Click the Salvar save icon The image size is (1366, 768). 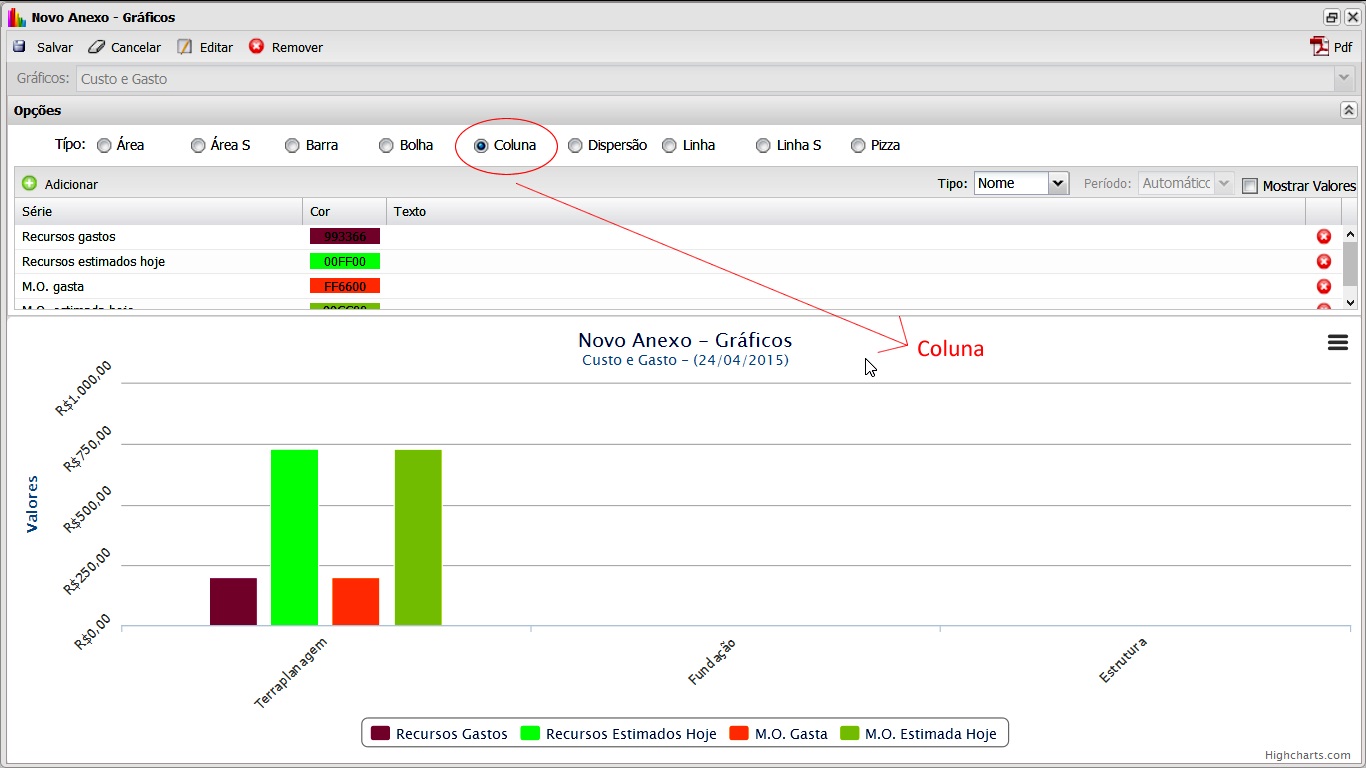pyautogui.click(x=19, y=47)
